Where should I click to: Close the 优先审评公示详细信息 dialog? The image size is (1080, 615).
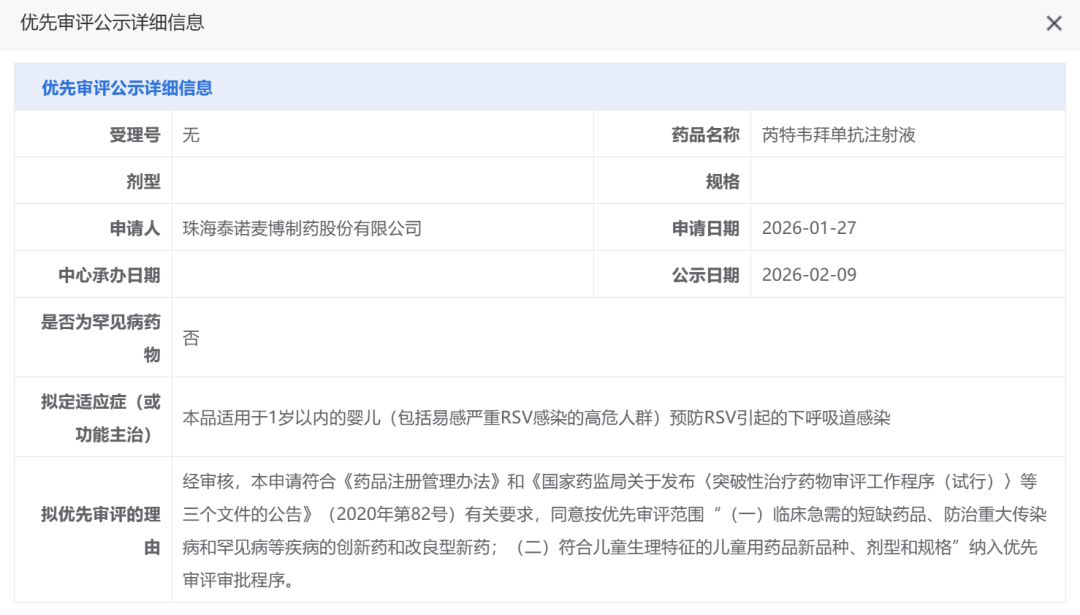coord(1053,23)
